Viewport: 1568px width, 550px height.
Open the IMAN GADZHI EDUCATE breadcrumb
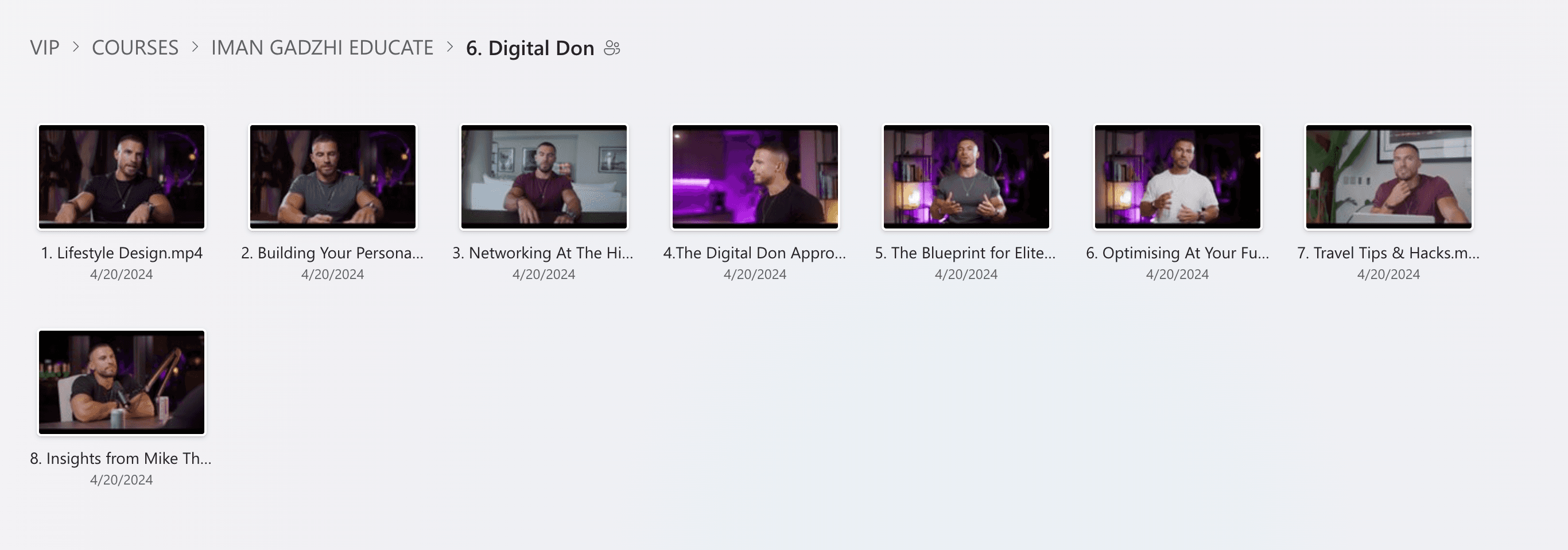[322, 48]
